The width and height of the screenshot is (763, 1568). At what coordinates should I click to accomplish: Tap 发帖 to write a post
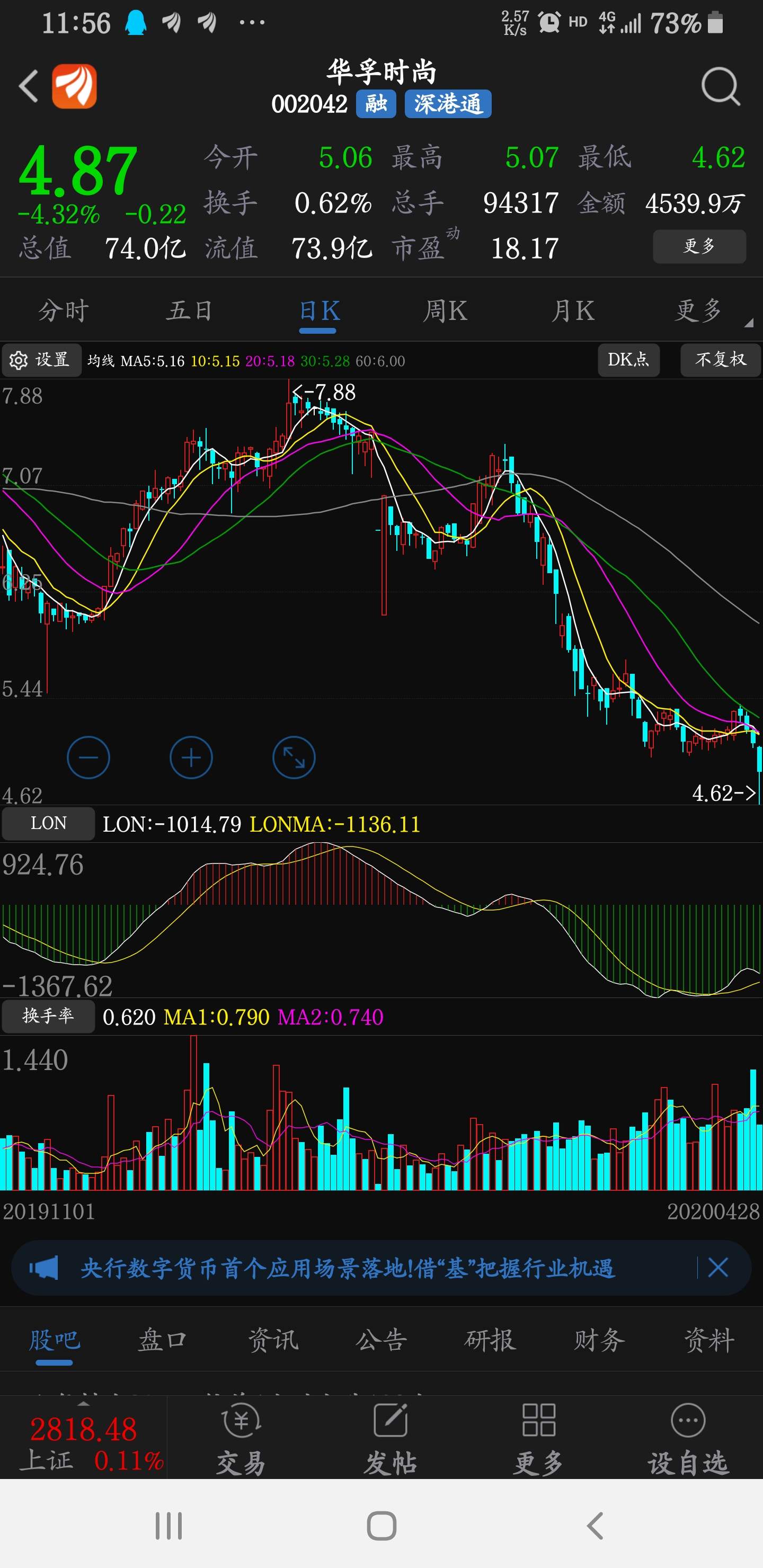[x=391, y=1440]
